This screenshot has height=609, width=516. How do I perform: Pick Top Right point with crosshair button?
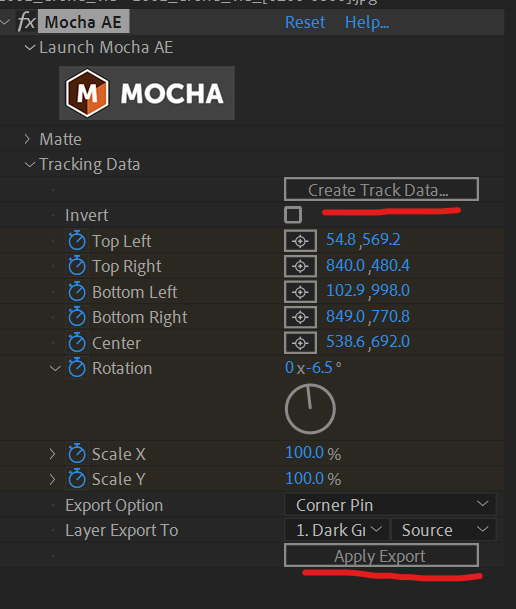[x=300, y=266]
